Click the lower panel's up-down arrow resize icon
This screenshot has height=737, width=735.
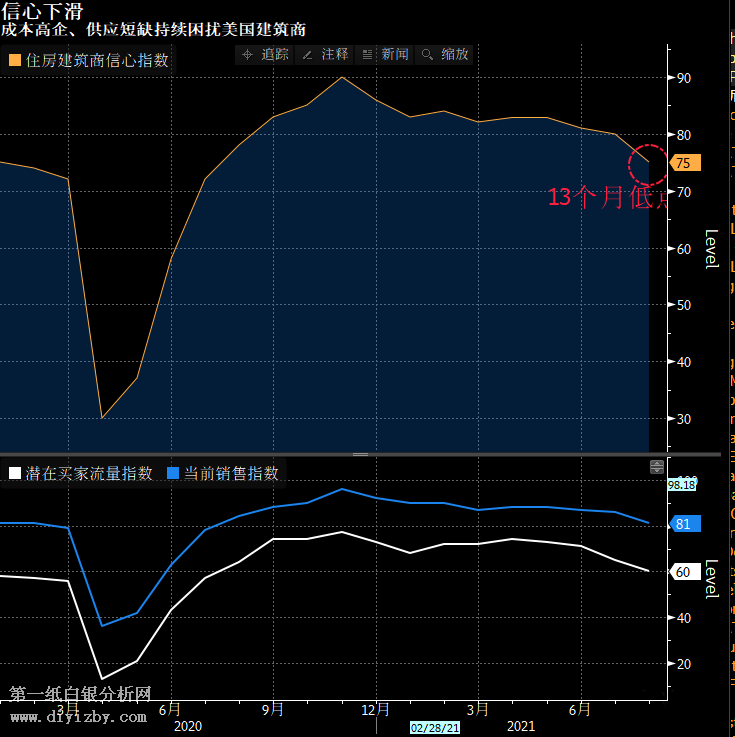click(x=657, y=467)
